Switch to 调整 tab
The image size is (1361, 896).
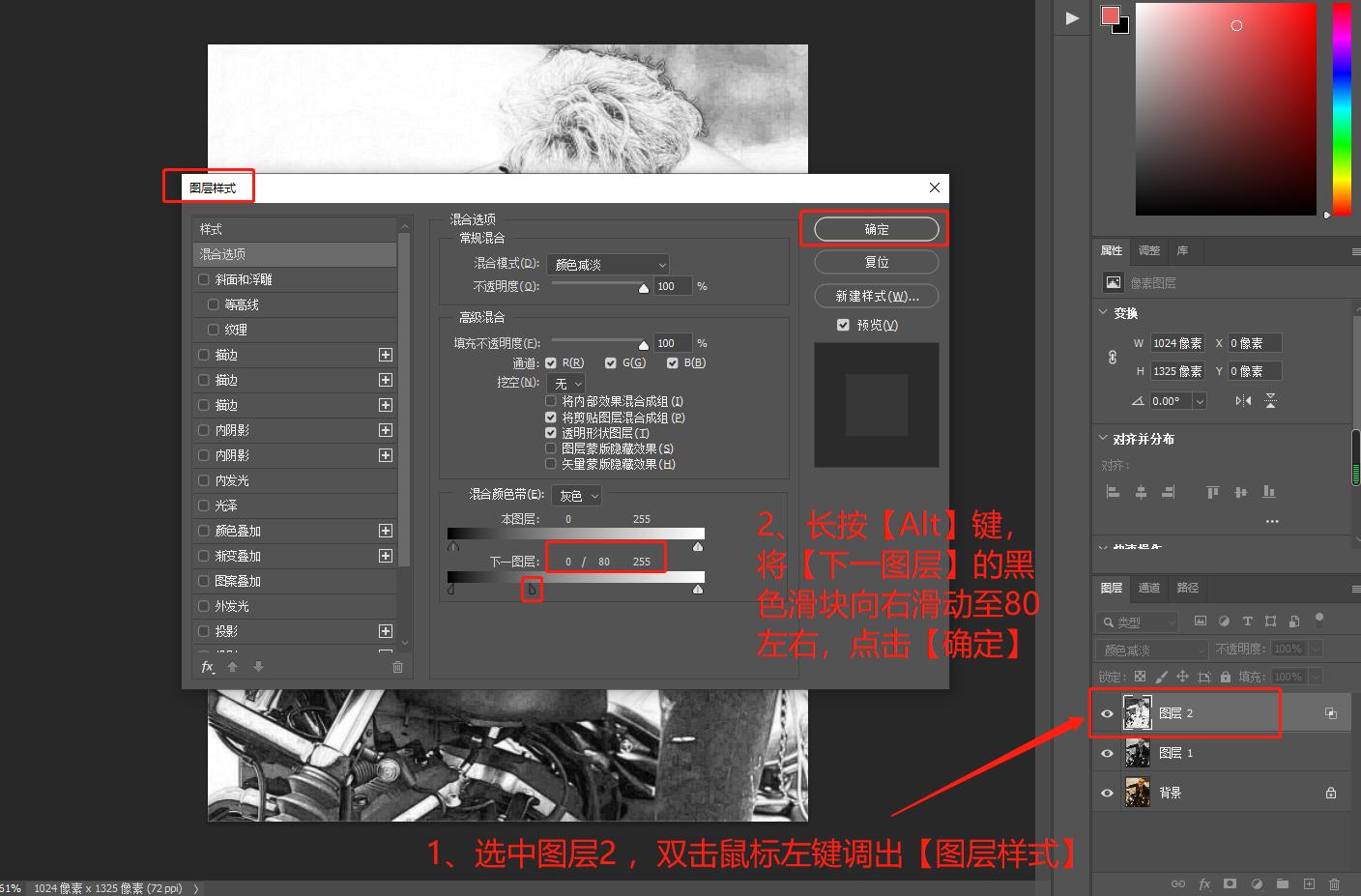tap(1149, 250)
